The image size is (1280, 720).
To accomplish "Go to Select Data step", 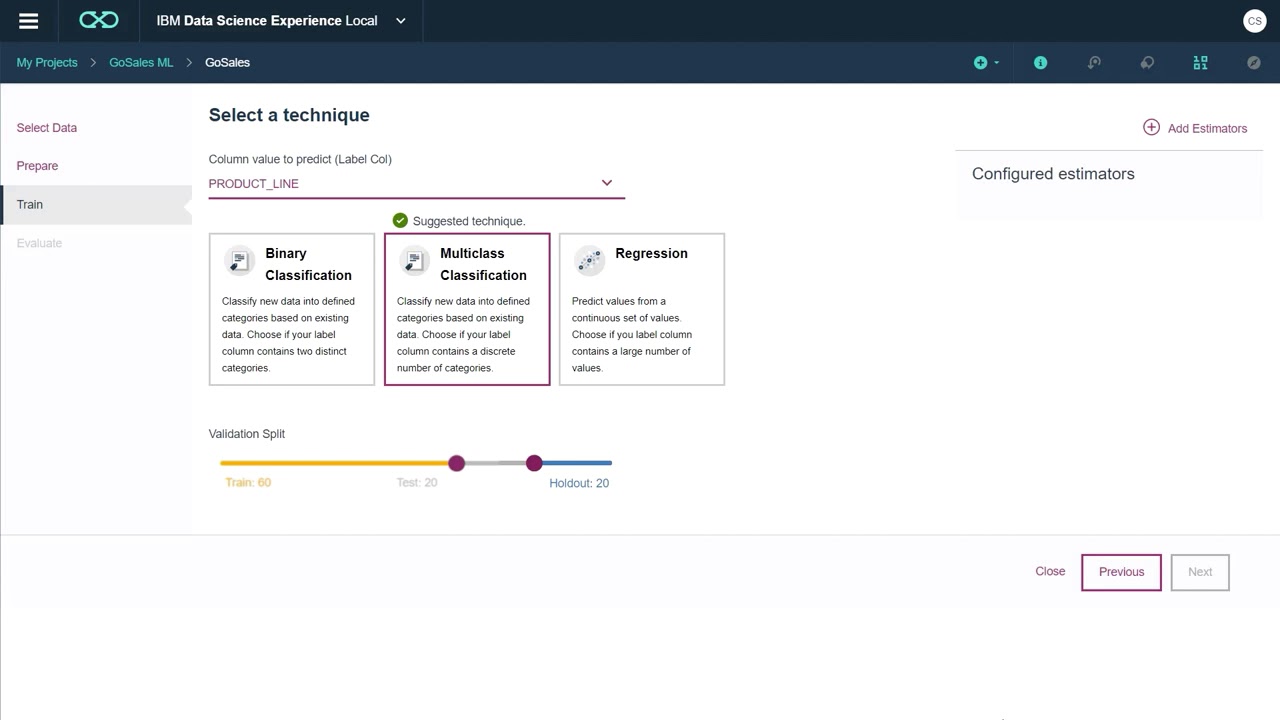I will 47,128.
